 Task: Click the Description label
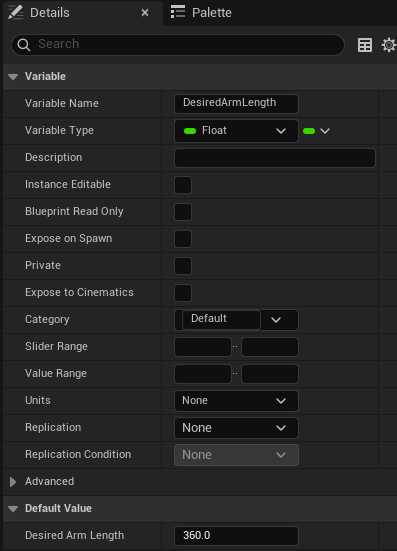(x=53, y=157)
